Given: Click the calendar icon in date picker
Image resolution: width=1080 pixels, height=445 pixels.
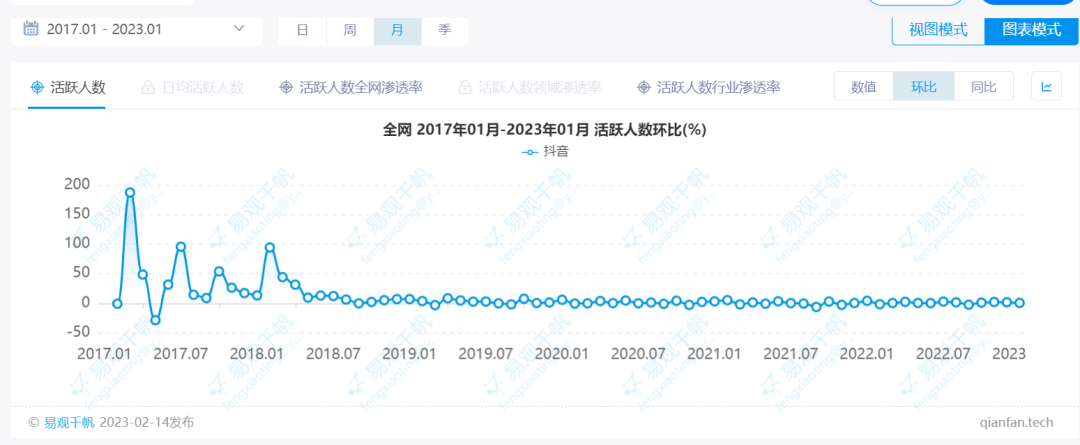Looking at the screenshot, I should [x=31, y=29].
